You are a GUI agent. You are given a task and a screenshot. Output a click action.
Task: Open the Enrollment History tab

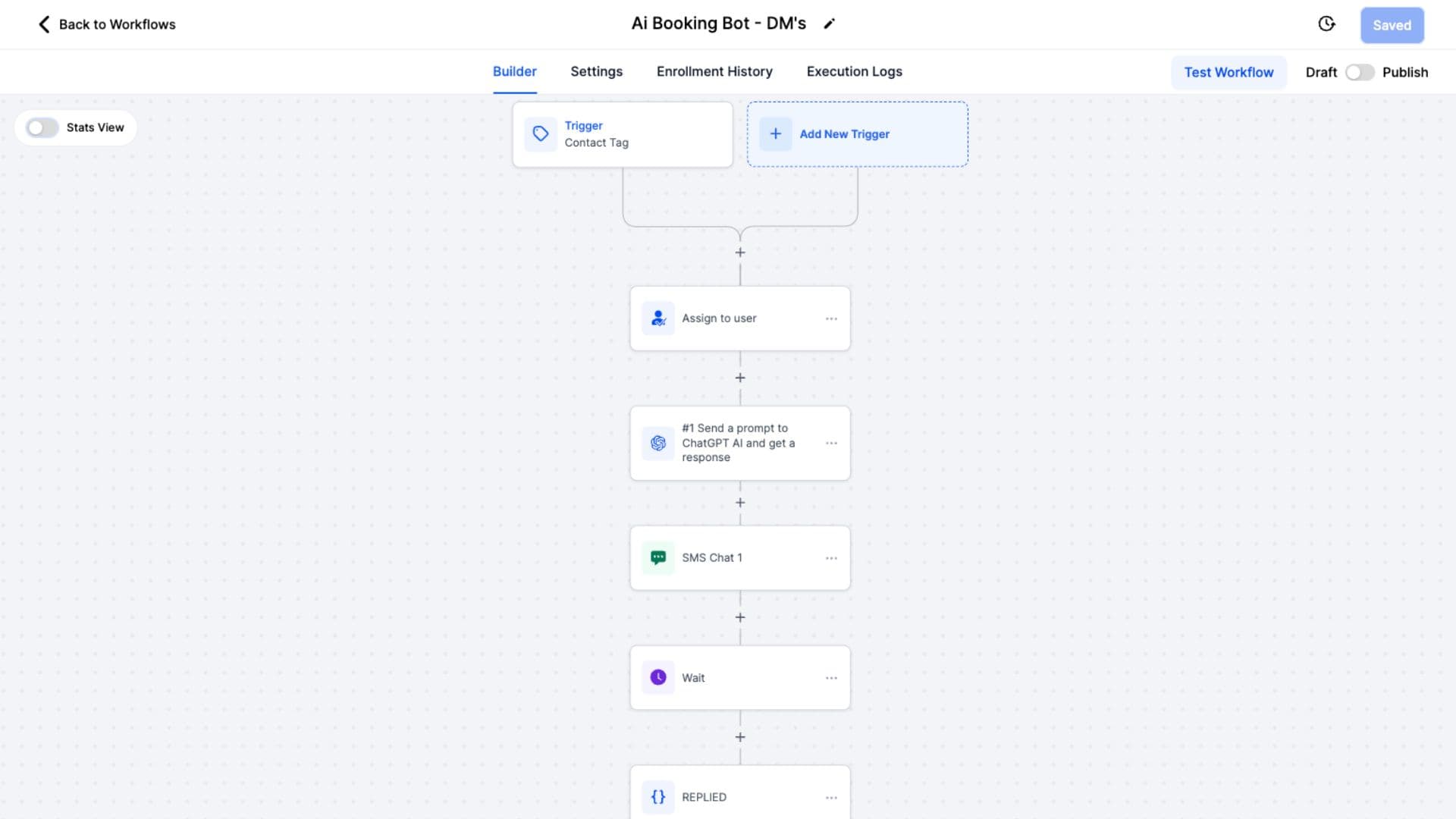(x=714, y=71)
